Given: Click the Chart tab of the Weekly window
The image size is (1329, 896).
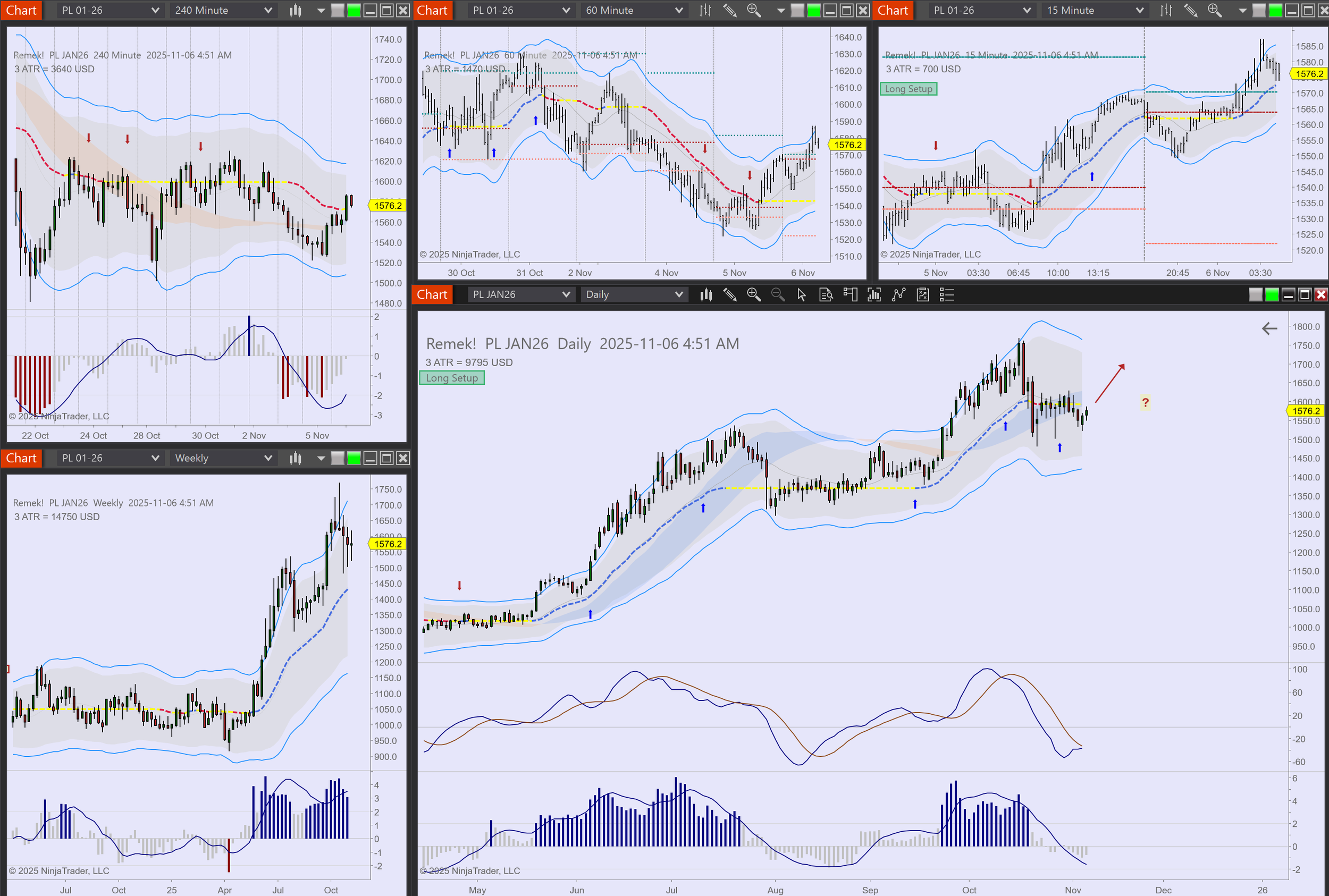Looking at the screenshot, I should click(21, 458).
